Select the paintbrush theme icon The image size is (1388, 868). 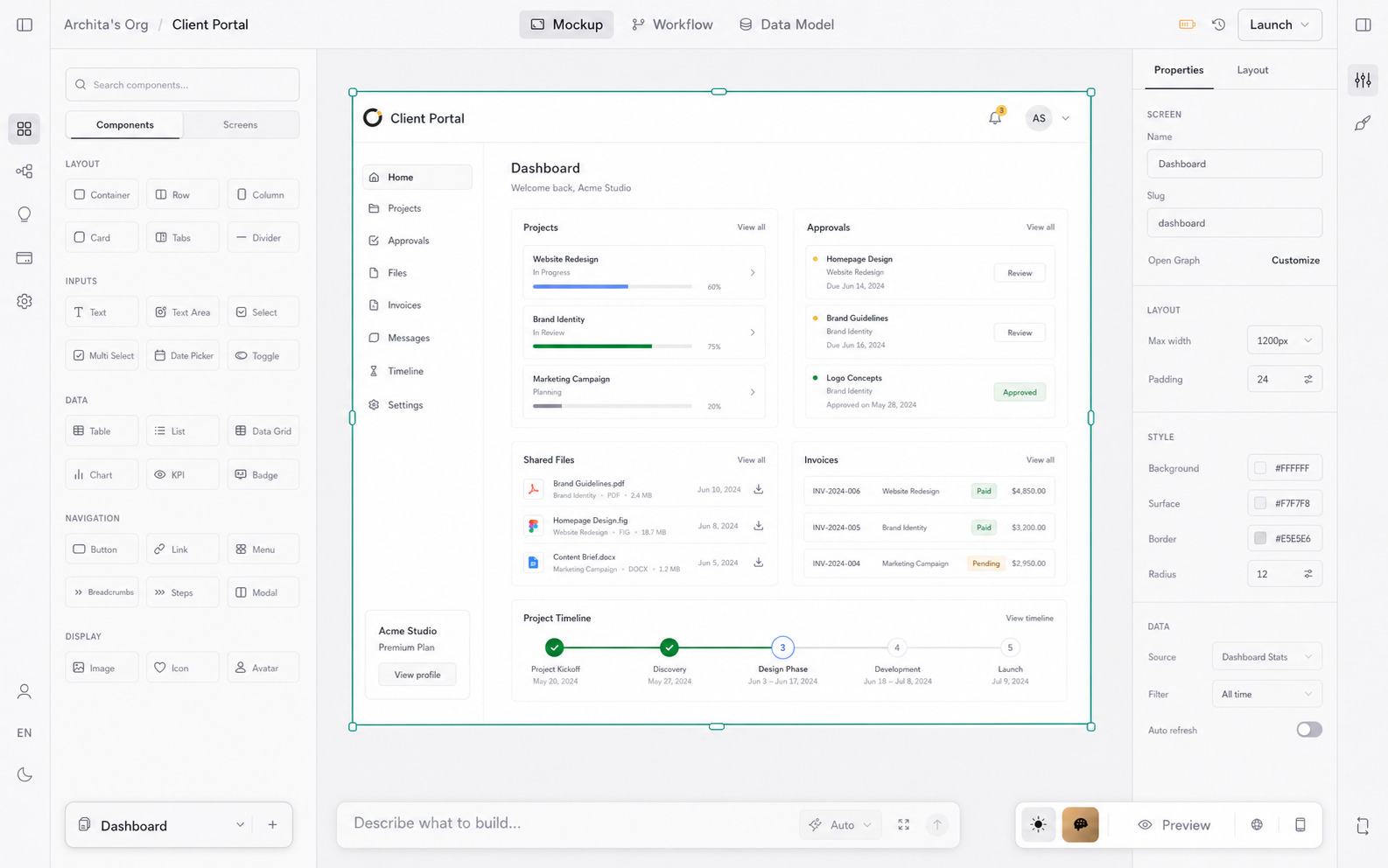point(1363,123)
